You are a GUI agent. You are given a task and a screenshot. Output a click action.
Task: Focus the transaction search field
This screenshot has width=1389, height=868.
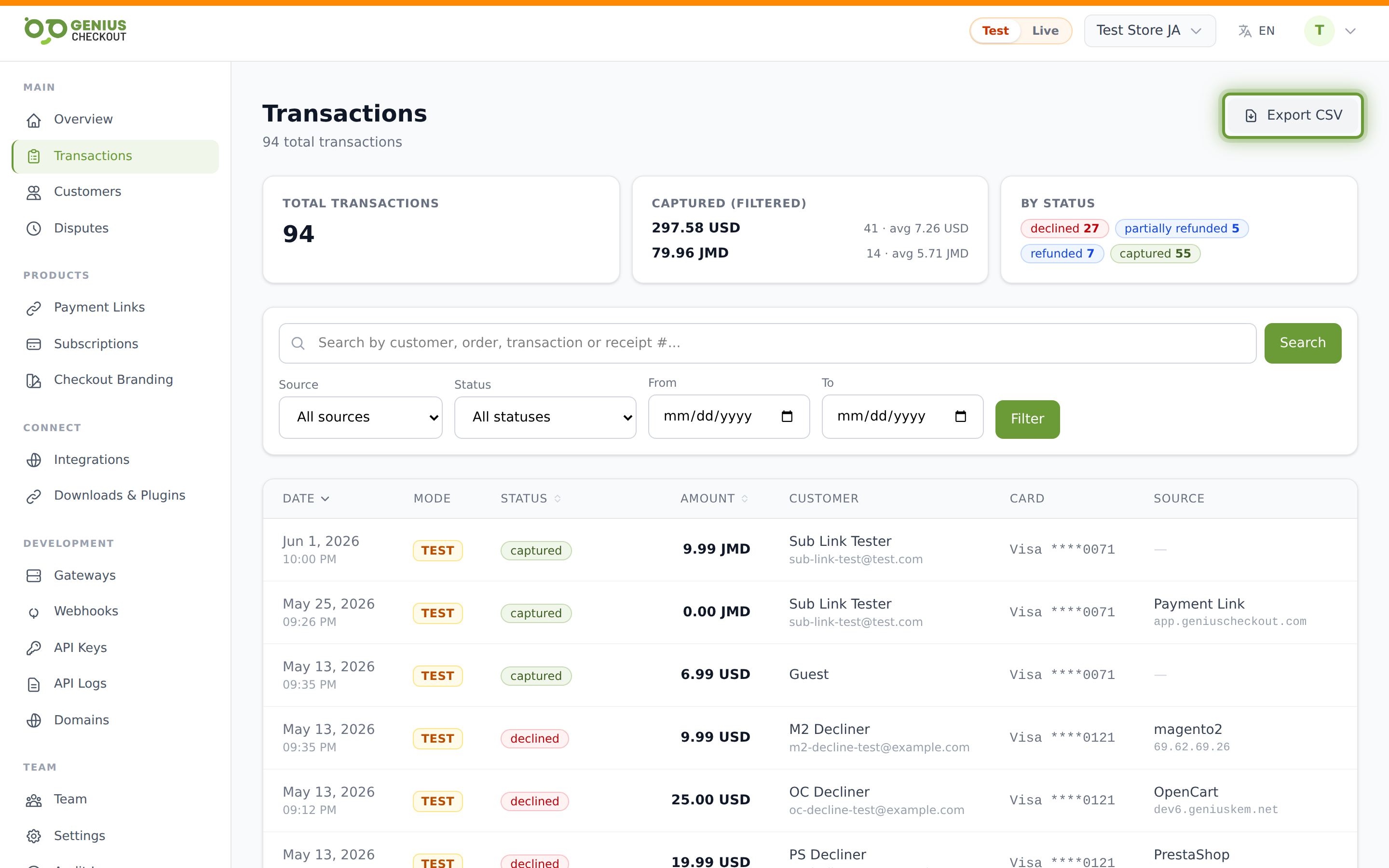tap(767, 343)
